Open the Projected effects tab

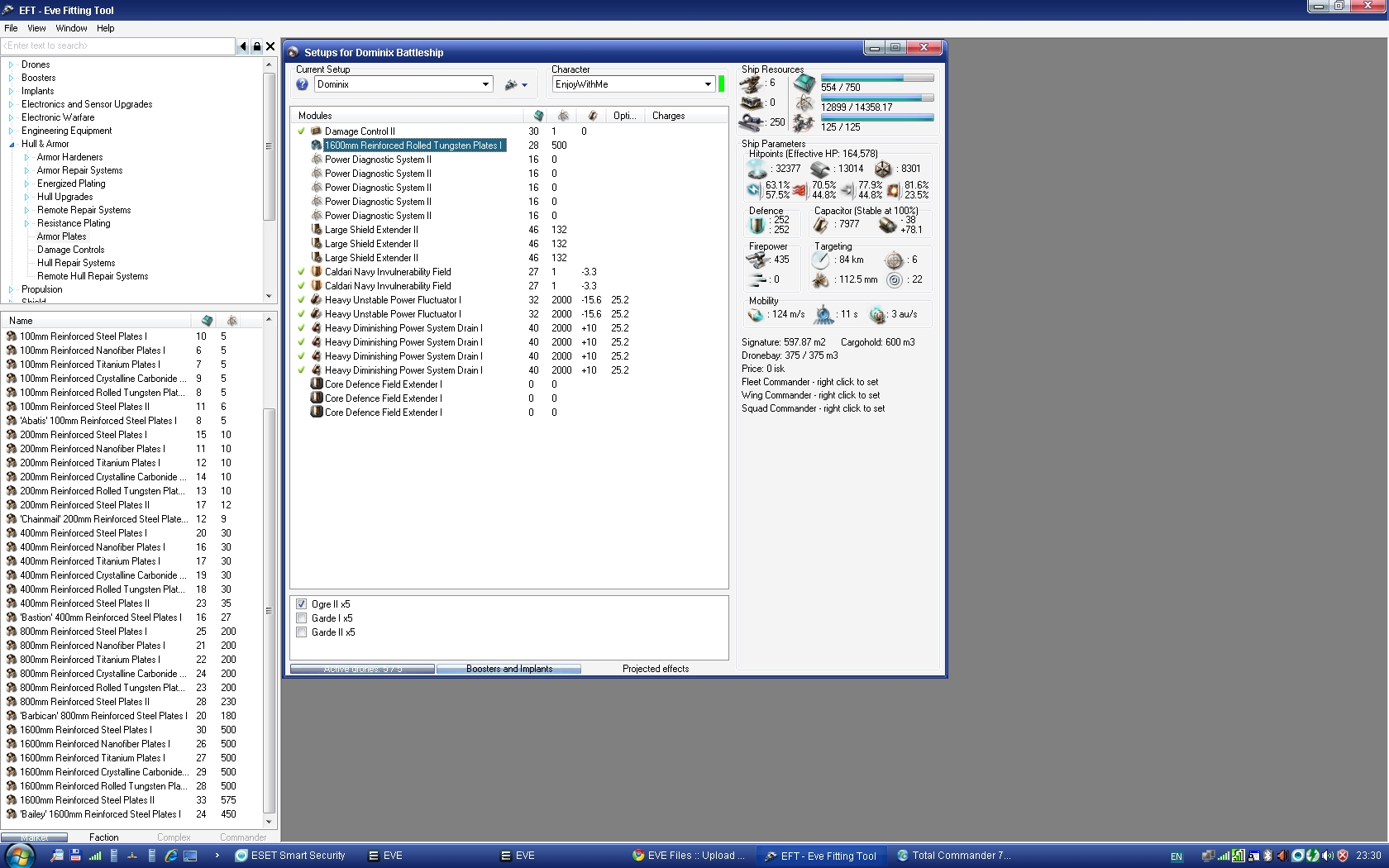coord(655,669)
